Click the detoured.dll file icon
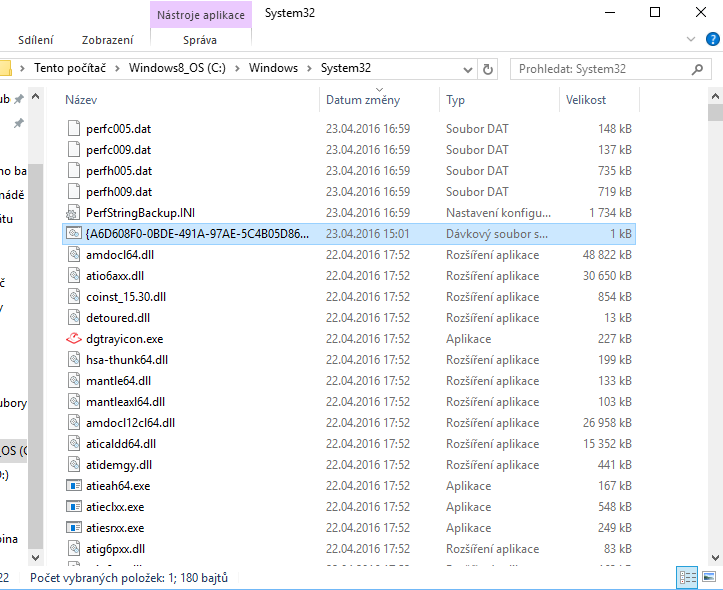723x590 pixels. tap(74, 318)
